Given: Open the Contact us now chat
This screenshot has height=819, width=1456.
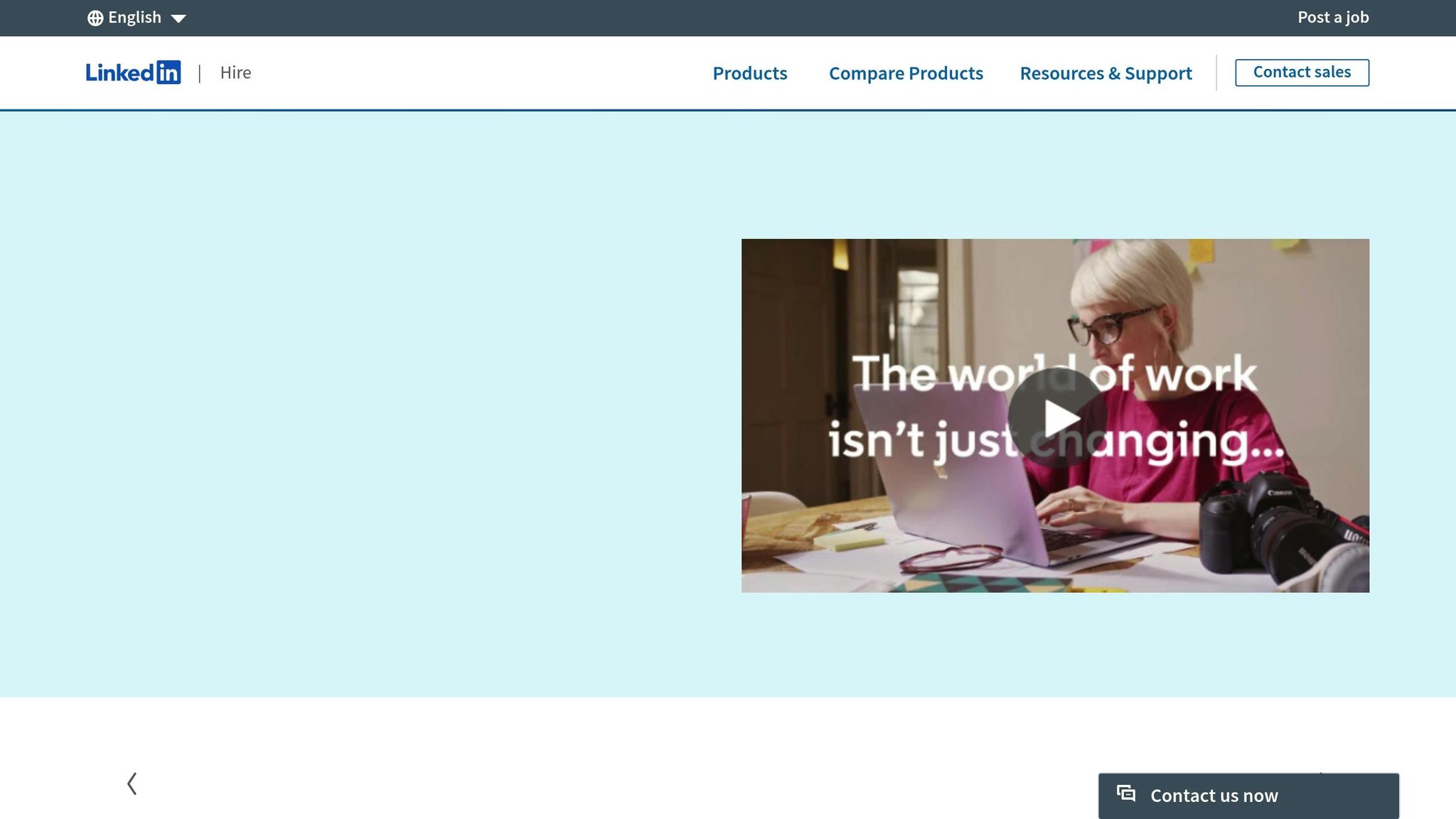Looking at the screenshot, I should tap(1248, 796).
